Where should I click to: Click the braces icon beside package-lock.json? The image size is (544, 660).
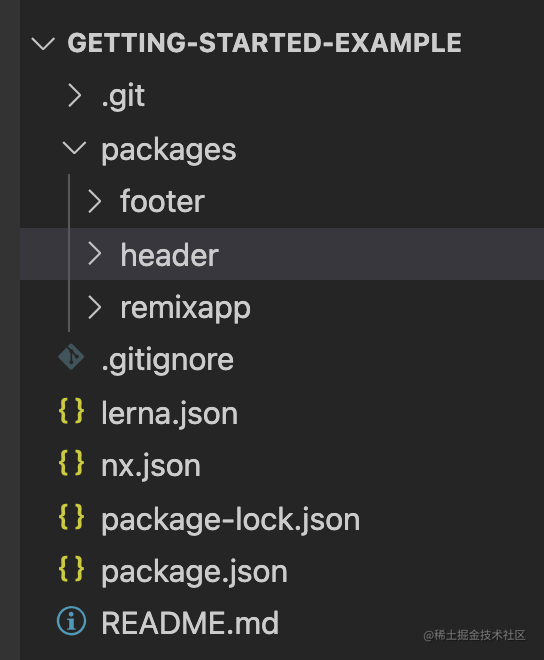coord(71,516)
